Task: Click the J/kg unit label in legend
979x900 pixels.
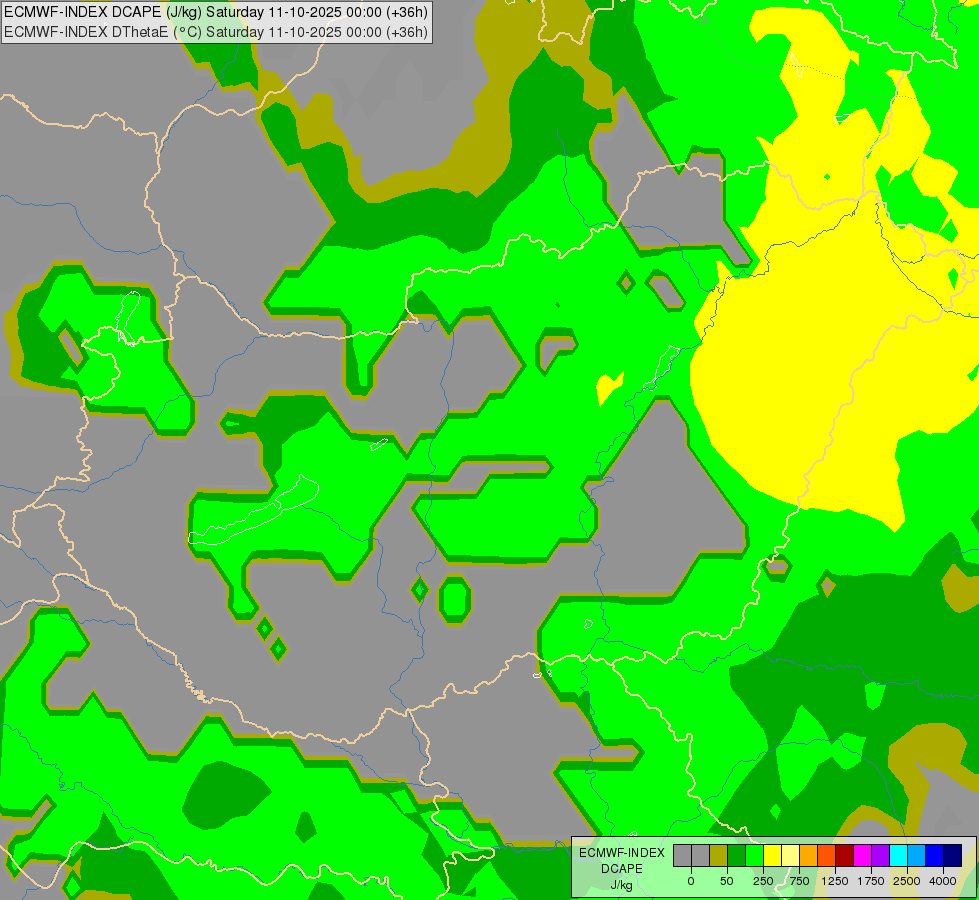Action: click(621, 885)
